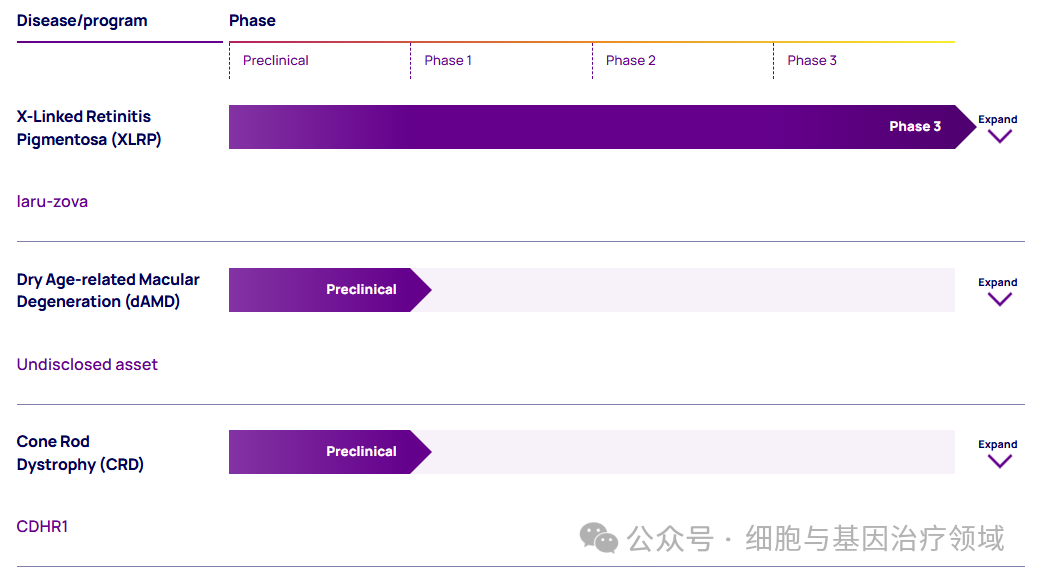Open the laru-zova link
The width and height of the screenshot is (1037, 580).
tap(52, 202)
